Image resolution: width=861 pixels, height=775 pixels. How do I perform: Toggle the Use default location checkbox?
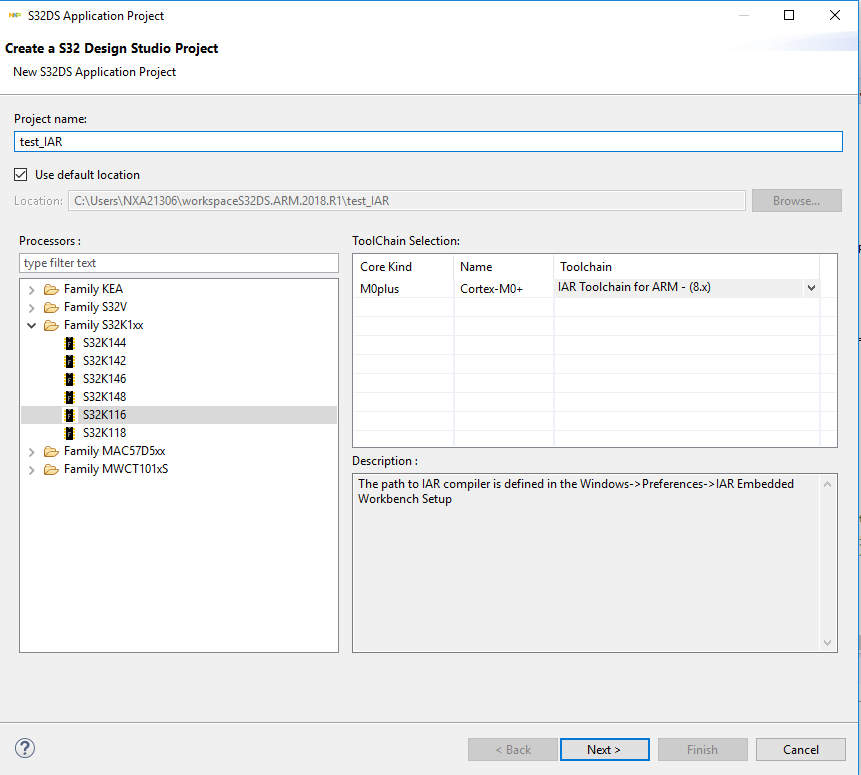(x=20, y=175)
